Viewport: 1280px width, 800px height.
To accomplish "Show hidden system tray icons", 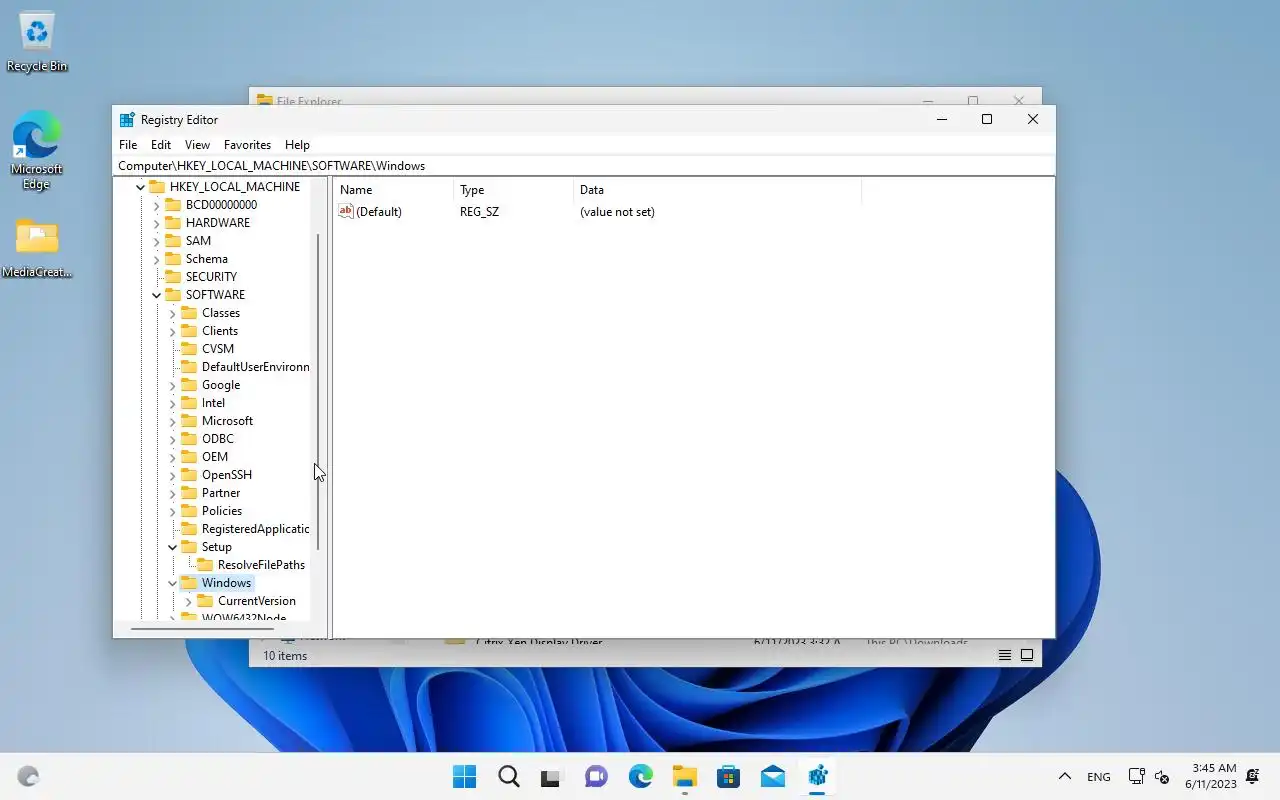I will (1065, 777).
